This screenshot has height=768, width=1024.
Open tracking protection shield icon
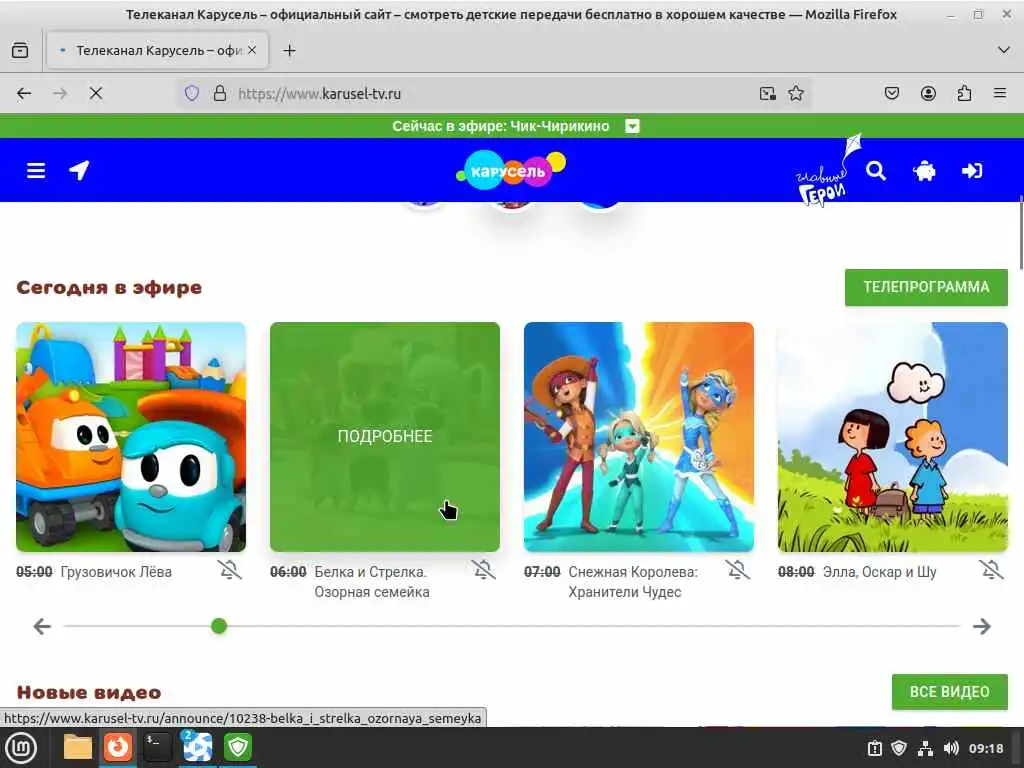click(191, 93)
